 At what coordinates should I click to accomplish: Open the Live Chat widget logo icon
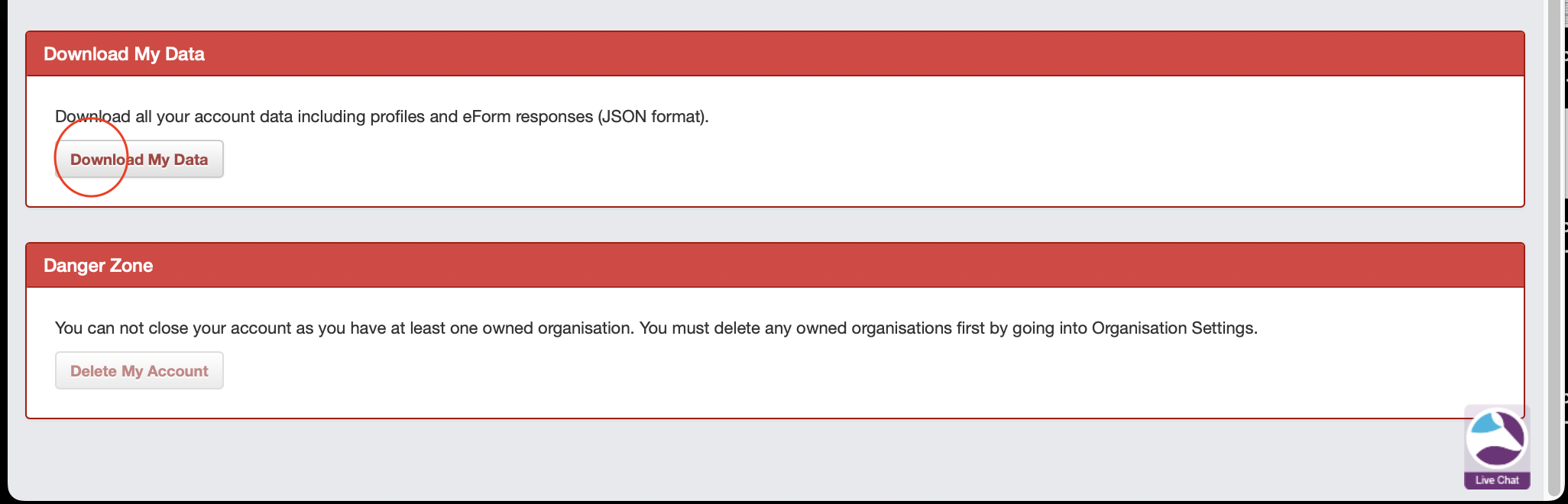[x=1495, y=438]
